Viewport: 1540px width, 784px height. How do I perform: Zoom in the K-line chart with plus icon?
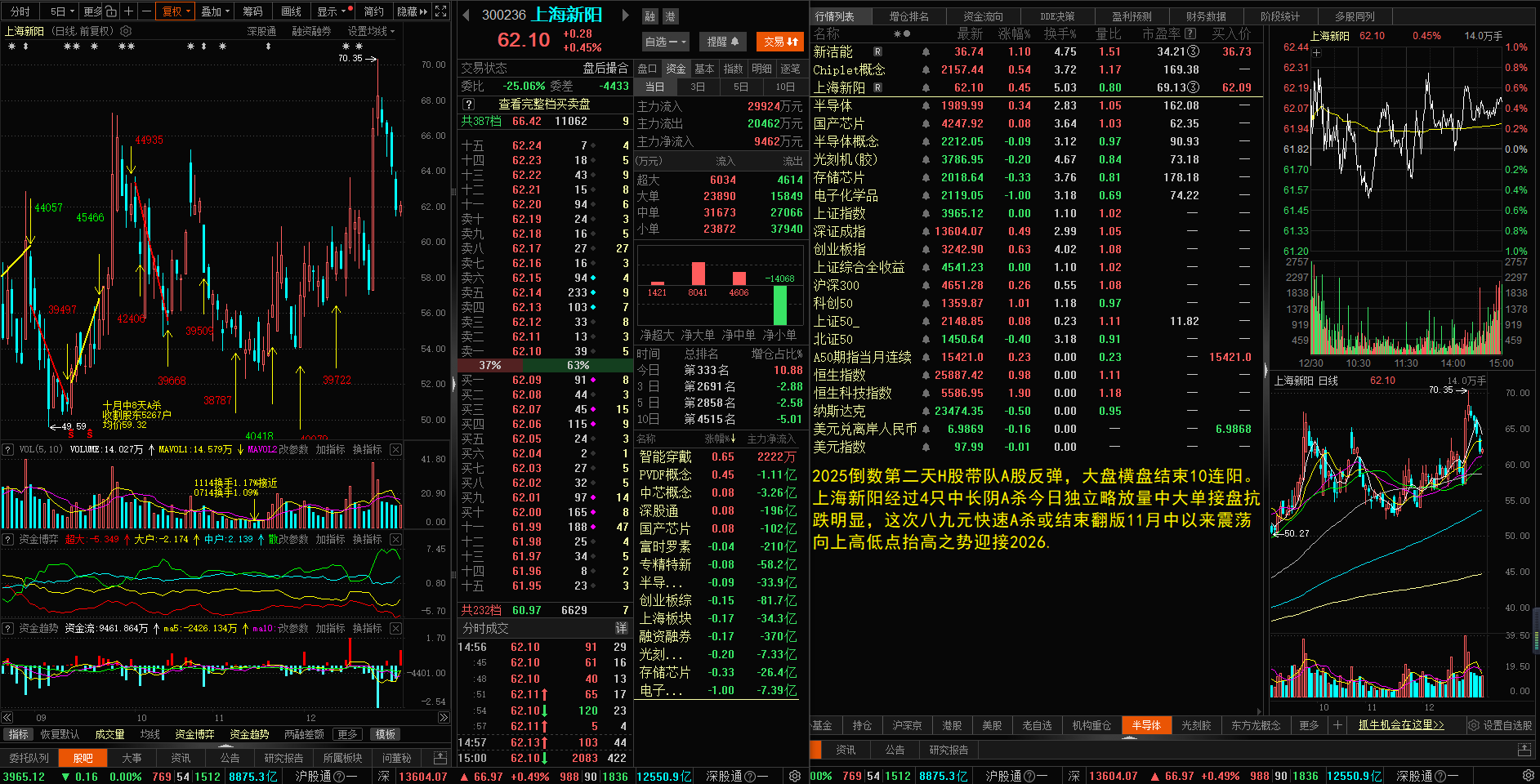coord(128,11)
